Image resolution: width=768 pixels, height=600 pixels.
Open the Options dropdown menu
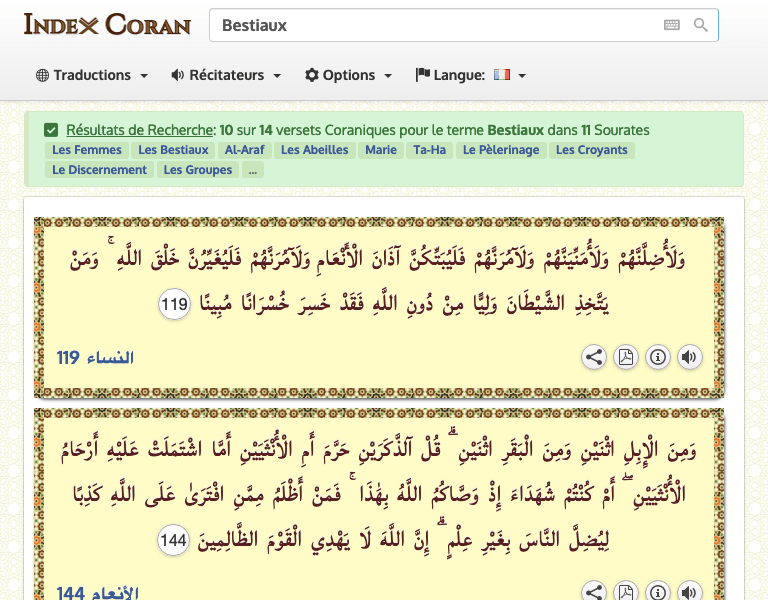coord(348,75)
